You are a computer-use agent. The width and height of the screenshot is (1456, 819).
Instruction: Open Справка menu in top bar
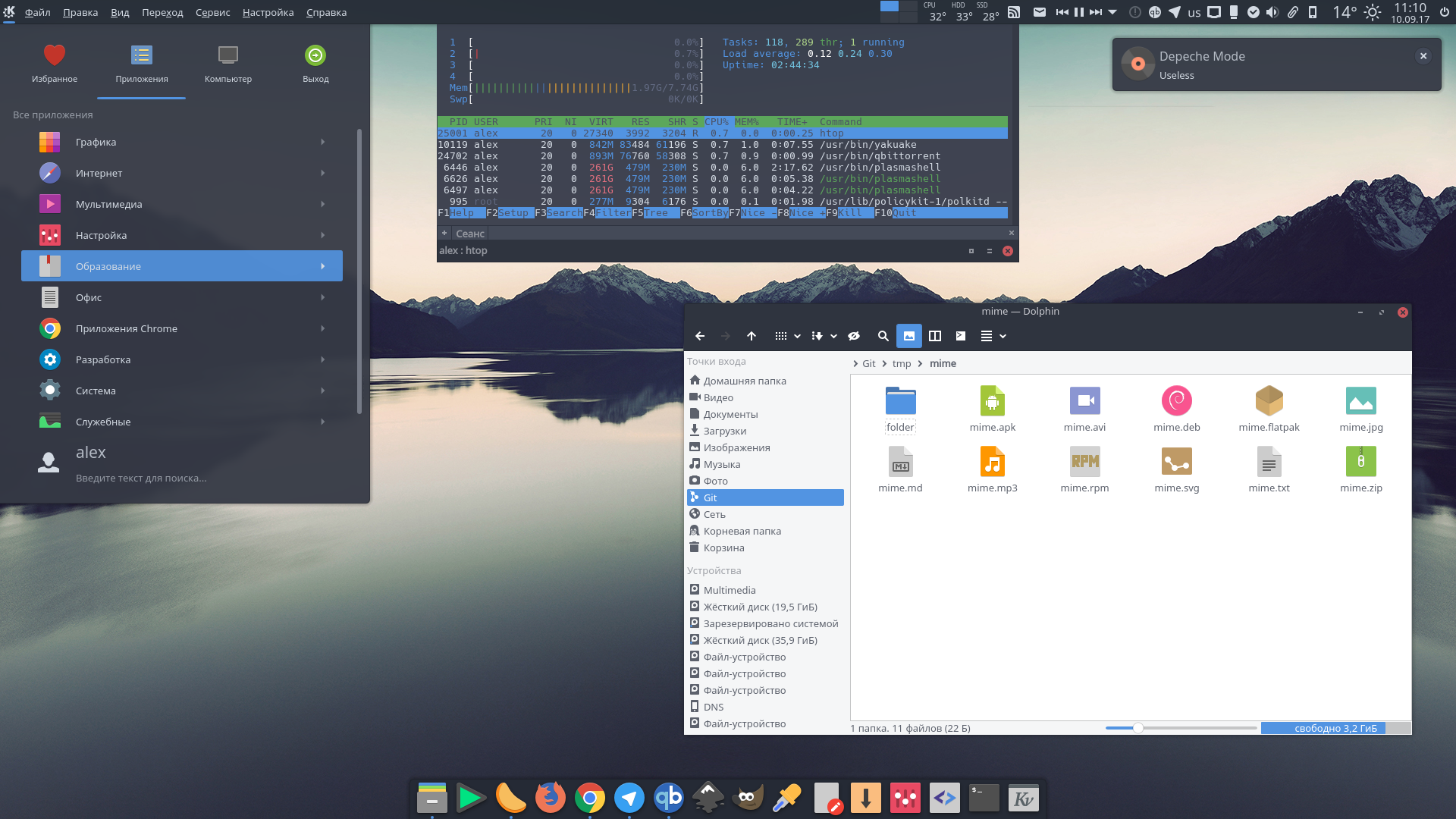pos(326,12)
